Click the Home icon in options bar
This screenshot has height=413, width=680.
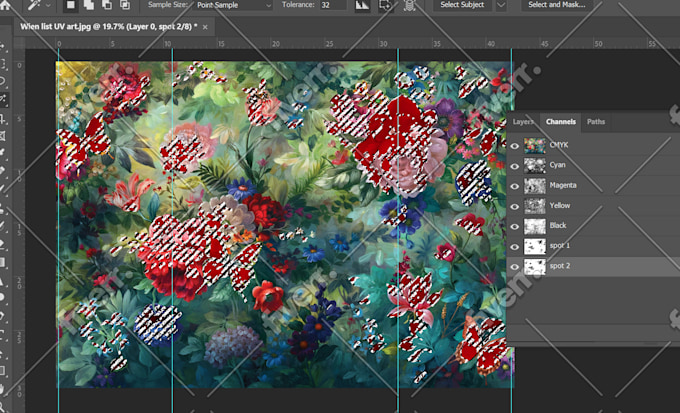(x=8, y=5)
